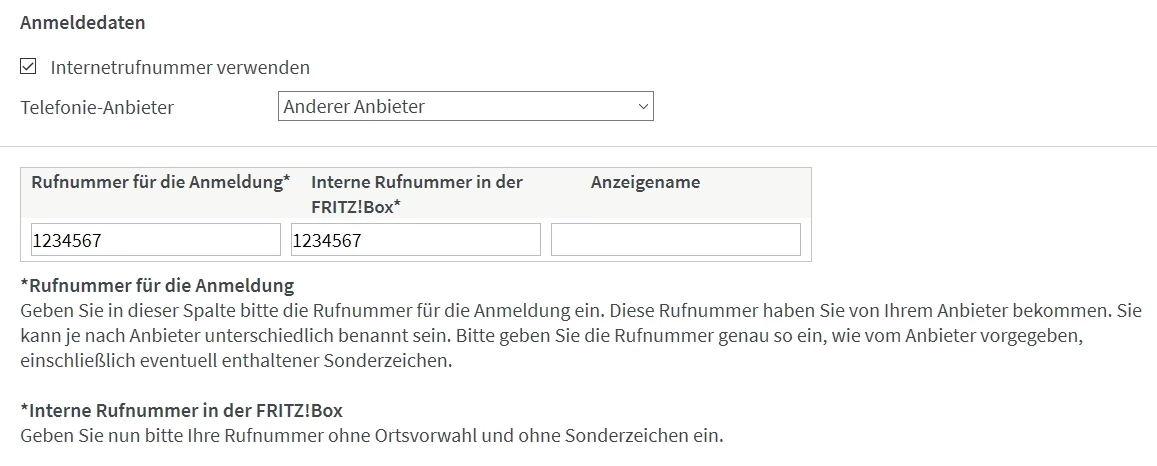Click the Anmeldedaten section heading

(82, 21)
